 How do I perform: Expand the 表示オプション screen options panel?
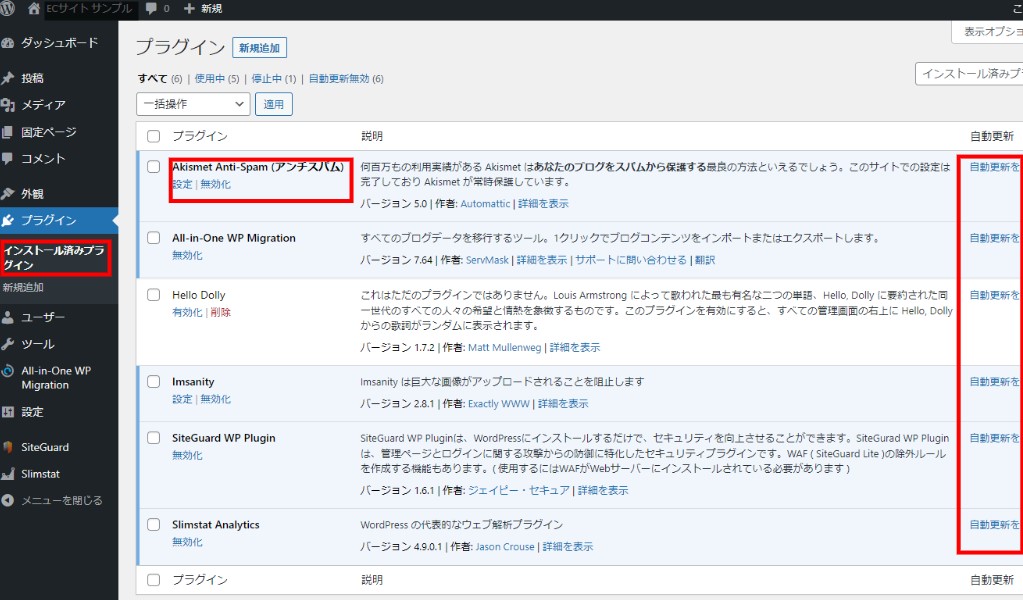pyautogui.click(x=988, y=32)
